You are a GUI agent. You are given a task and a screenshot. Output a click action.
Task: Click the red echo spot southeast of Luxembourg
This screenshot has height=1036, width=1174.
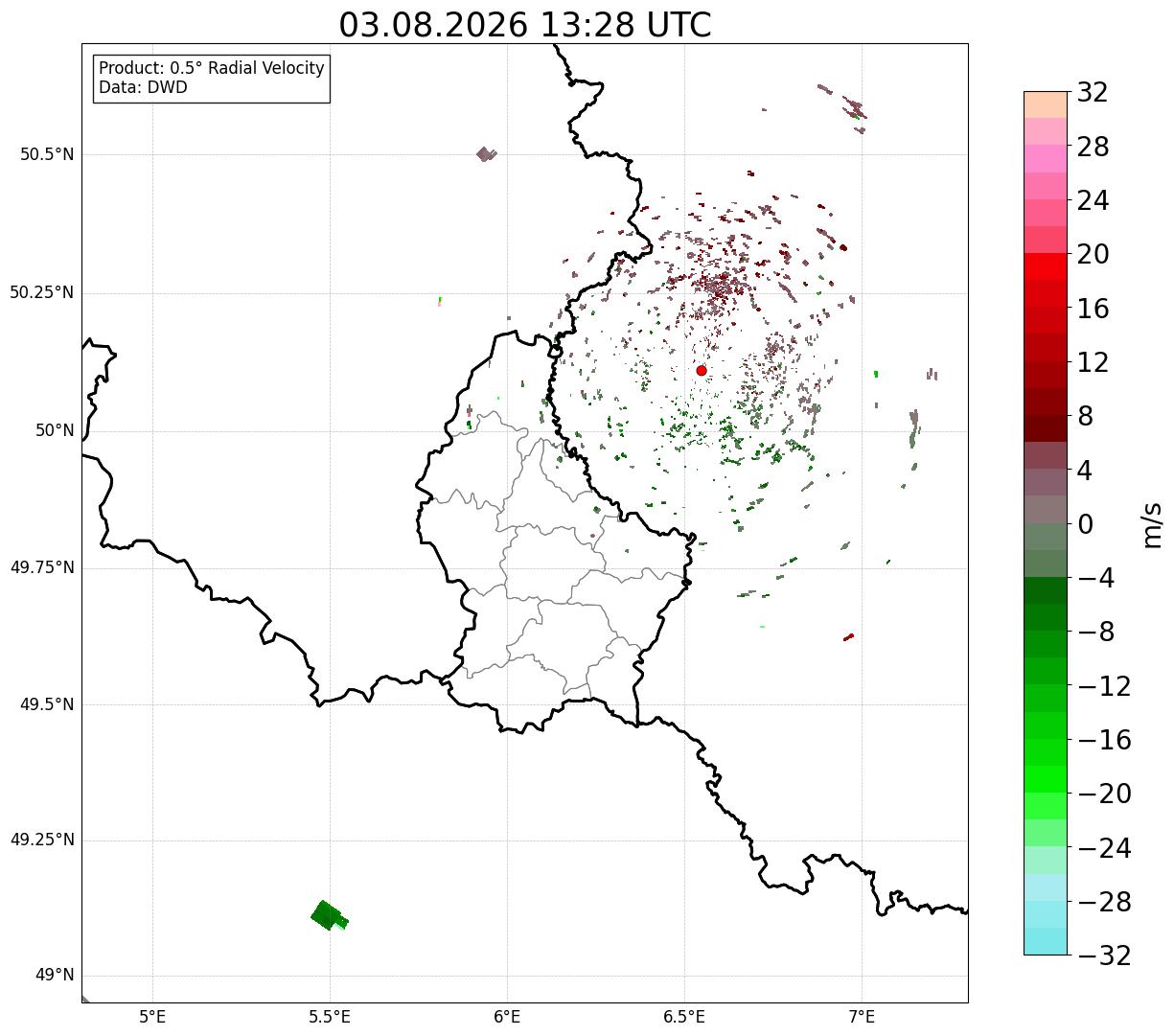point(848,637)
